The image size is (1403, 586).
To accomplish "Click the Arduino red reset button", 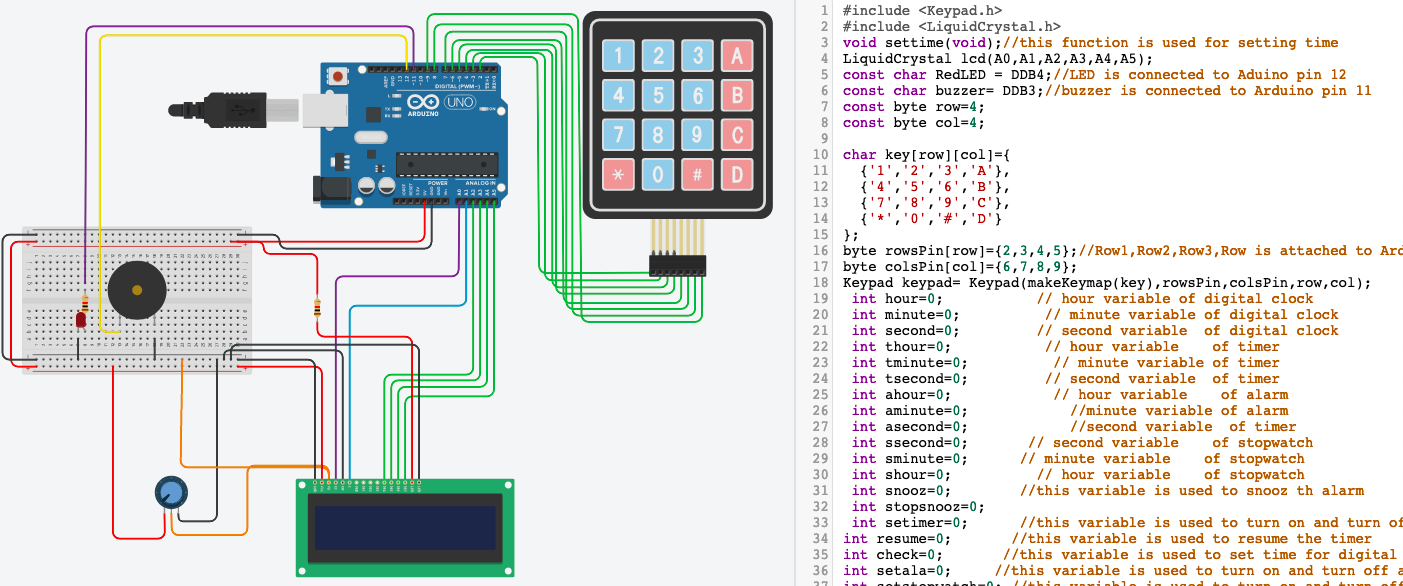I will [339, 76].
